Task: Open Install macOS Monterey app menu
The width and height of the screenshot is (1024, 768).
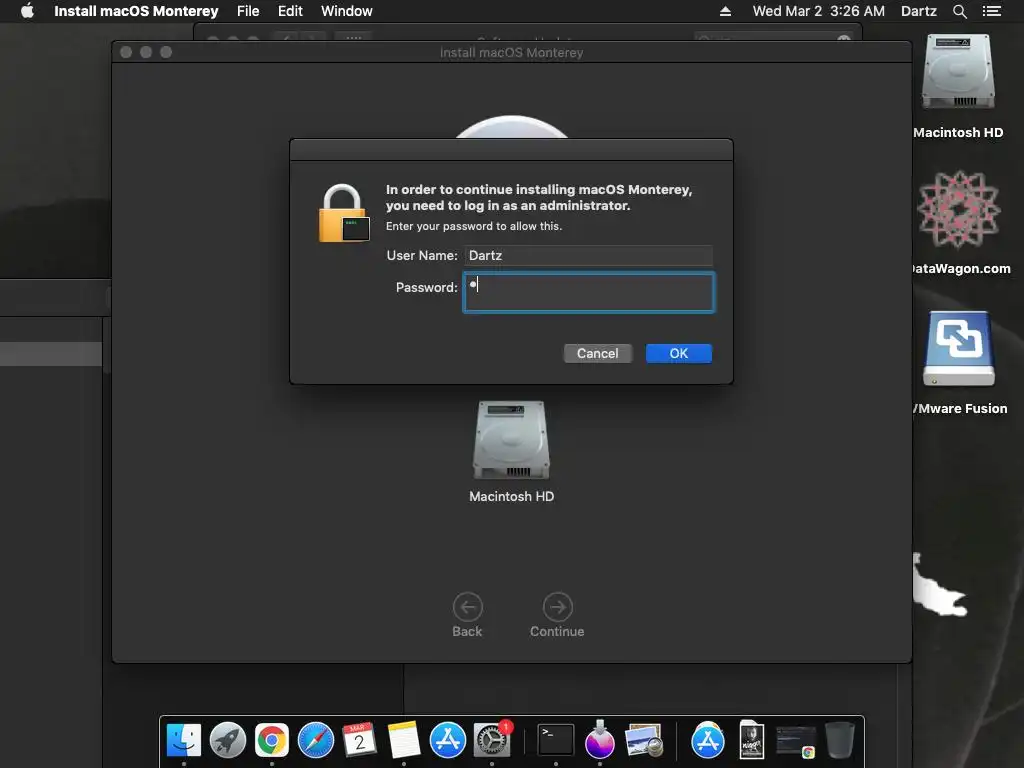Action: point(136,11)
